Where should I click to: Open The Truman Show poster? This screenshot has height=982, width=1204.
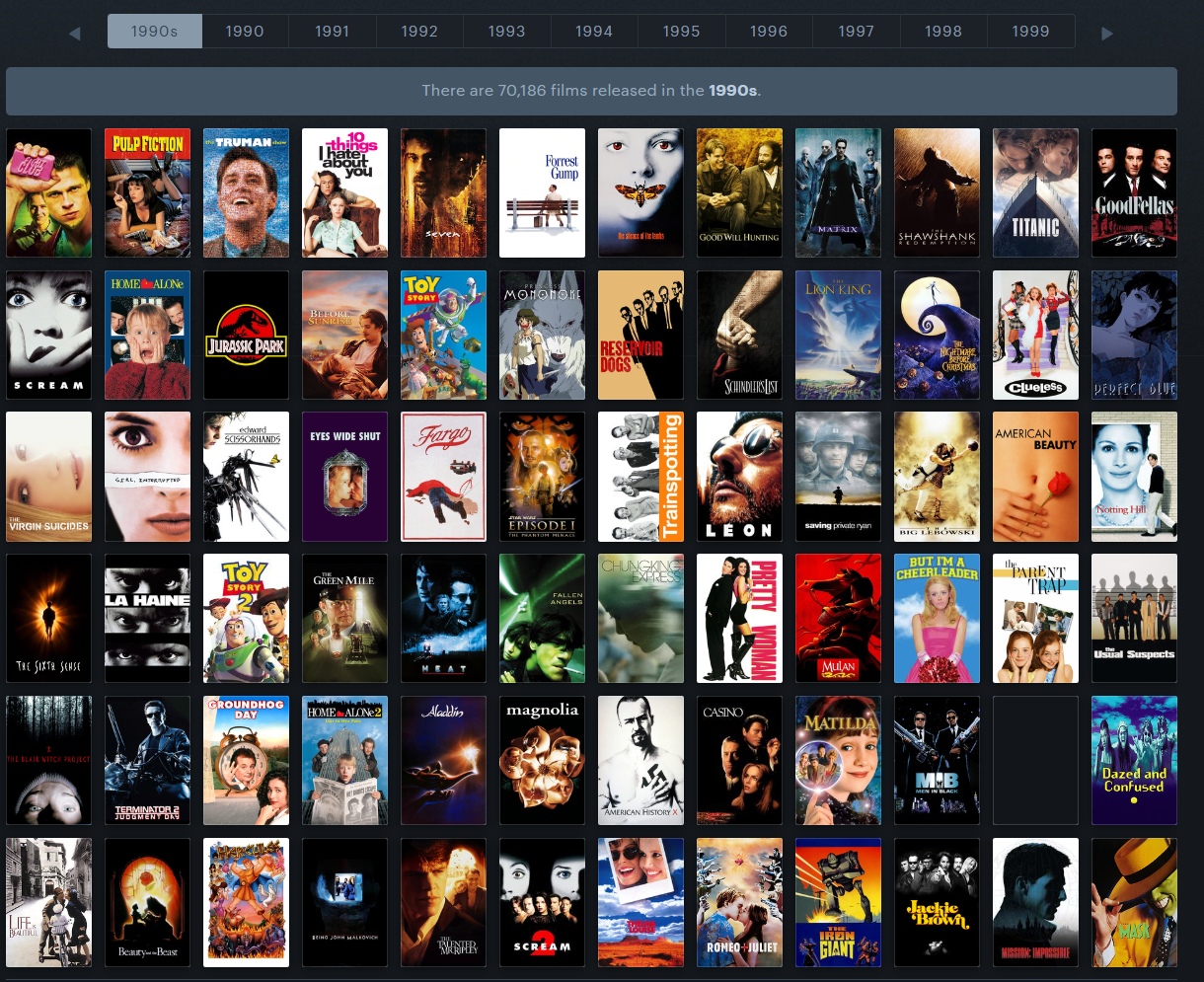[x=247, y=192]
